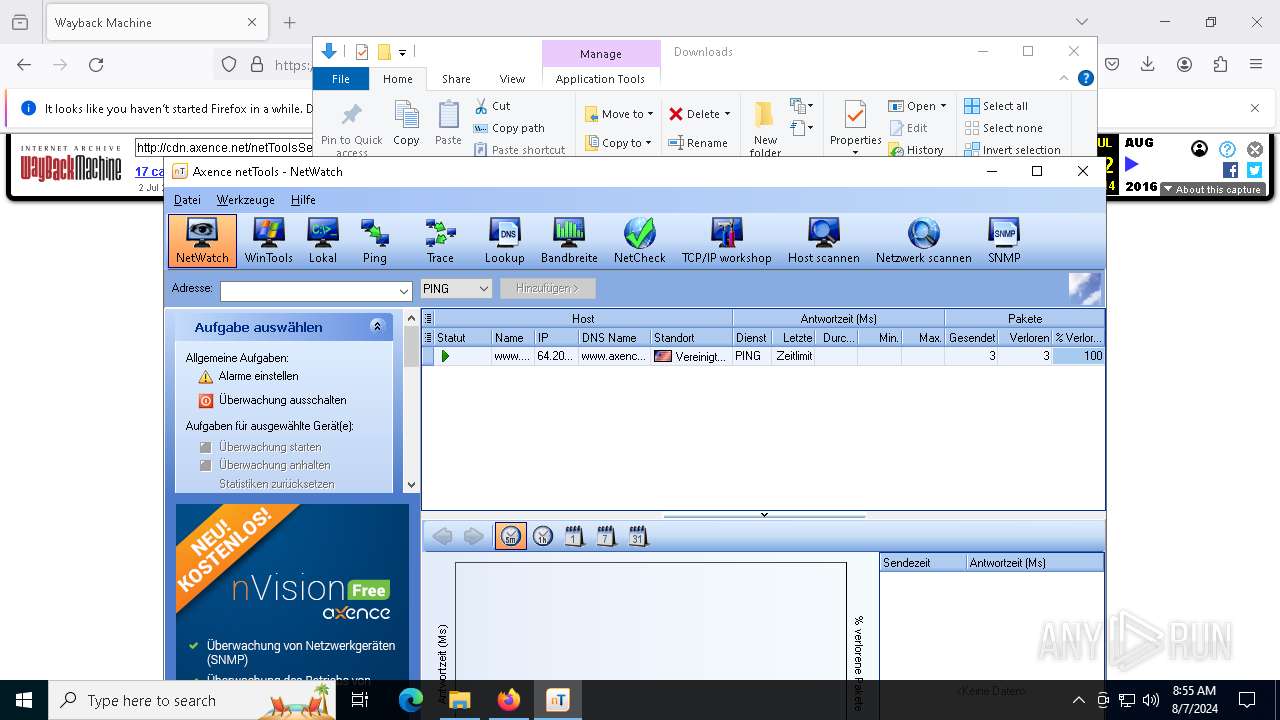Click History in Explorer ribbon
The width and height of the screenshot is (1280, 720).
[915, 150]
